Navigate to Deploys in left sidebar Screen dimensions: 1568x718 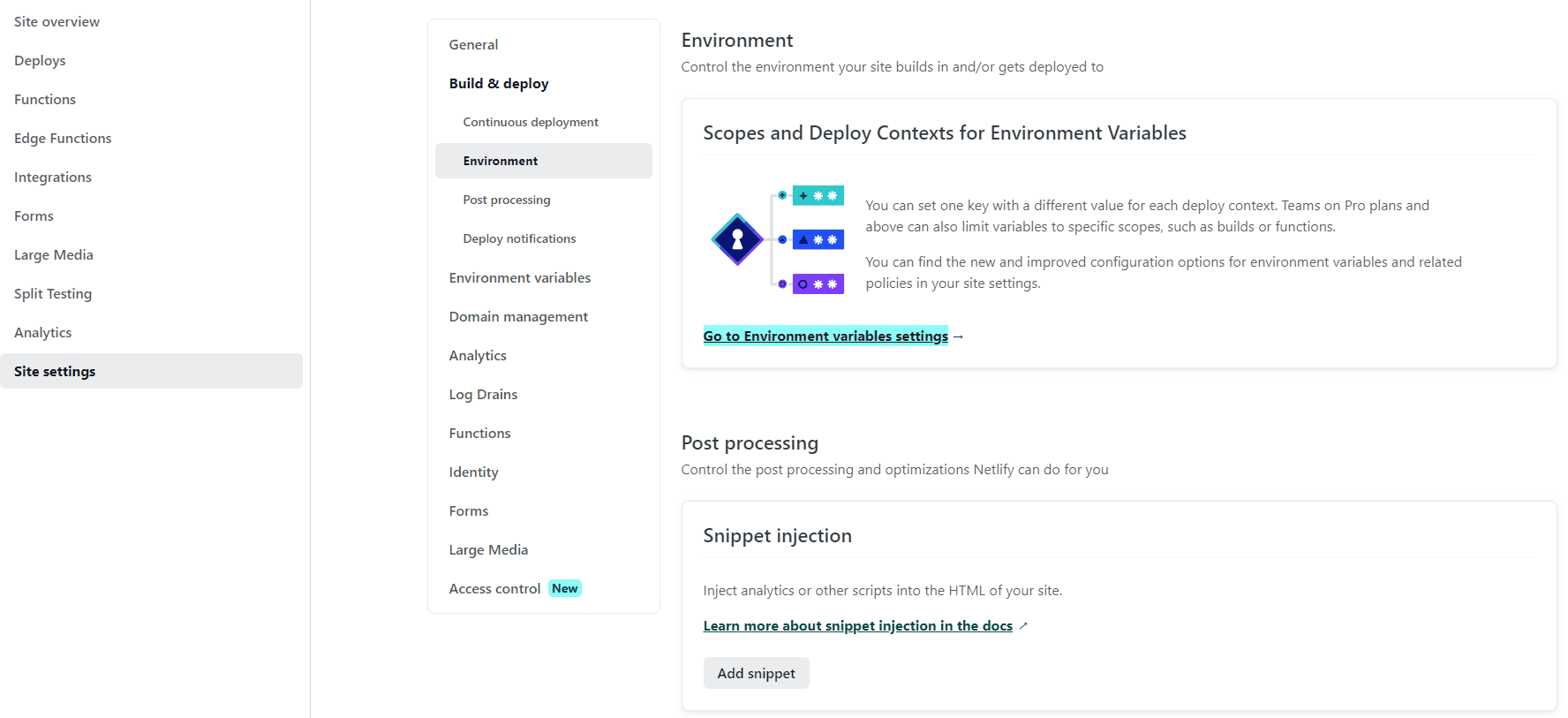(40, 60)
